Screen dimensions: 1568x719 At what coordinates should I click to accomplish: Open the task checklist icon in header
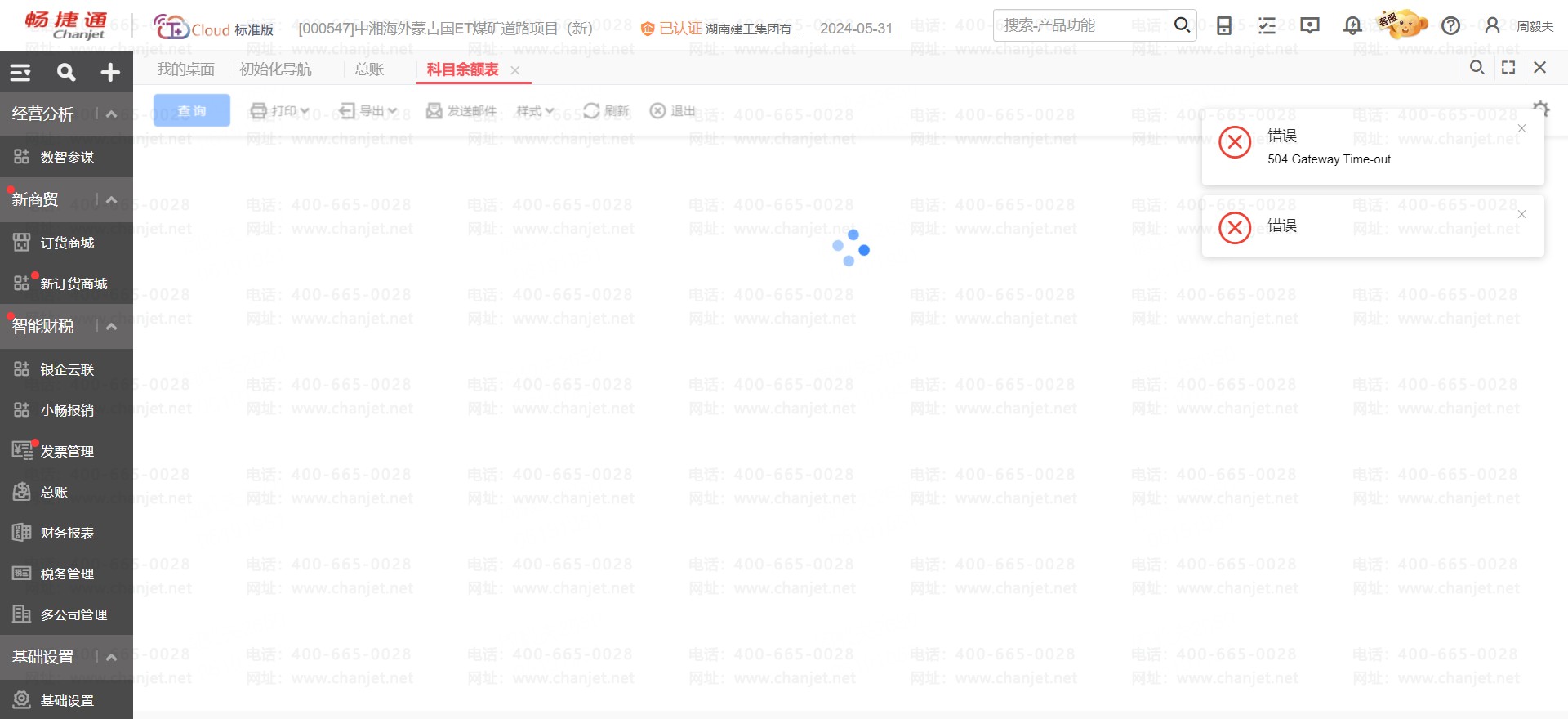tap(1267, 26)
